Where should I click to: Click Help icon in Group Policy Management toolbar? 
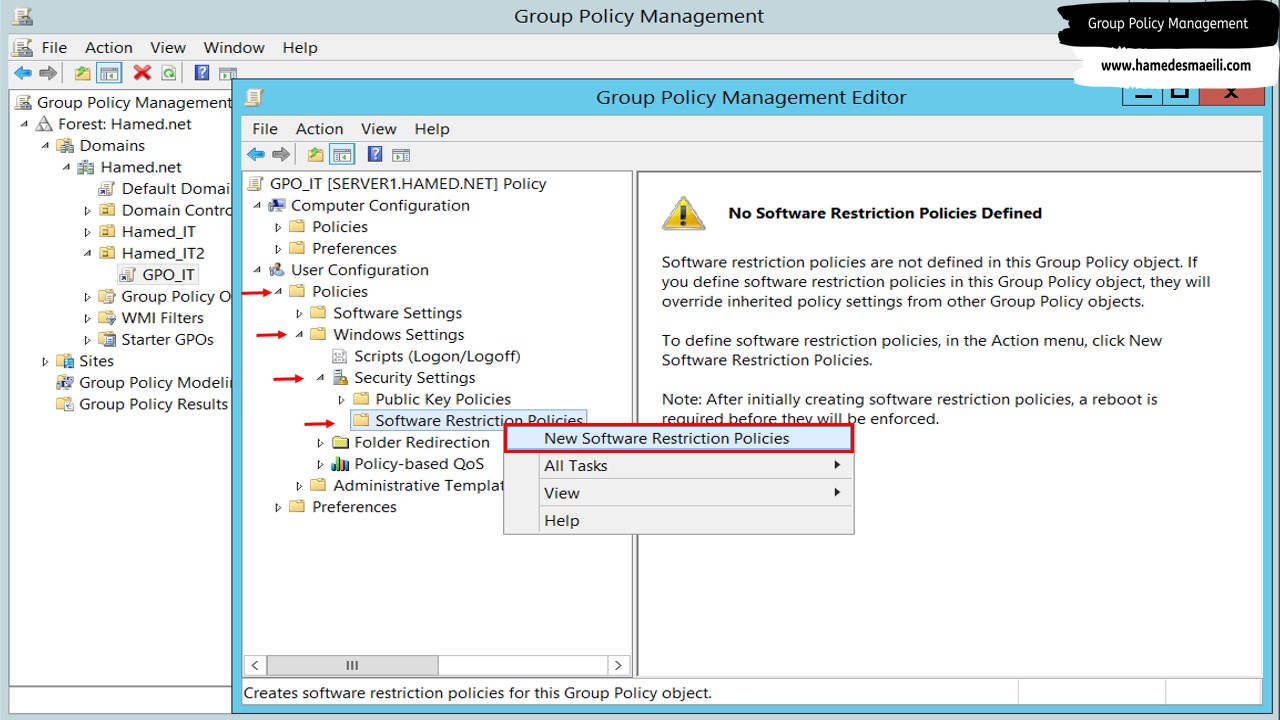[202, 73]
